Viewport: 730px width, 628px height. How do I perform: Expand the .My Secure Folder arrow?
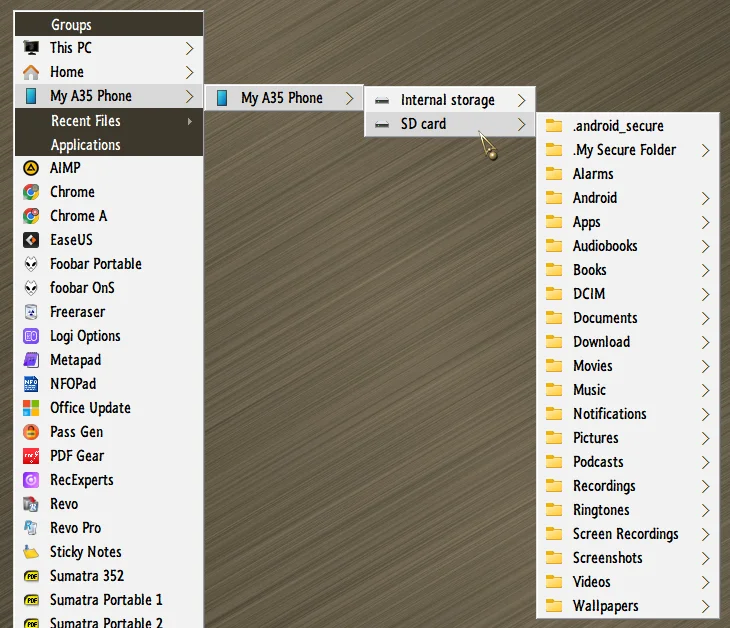(x=706, y=150)
